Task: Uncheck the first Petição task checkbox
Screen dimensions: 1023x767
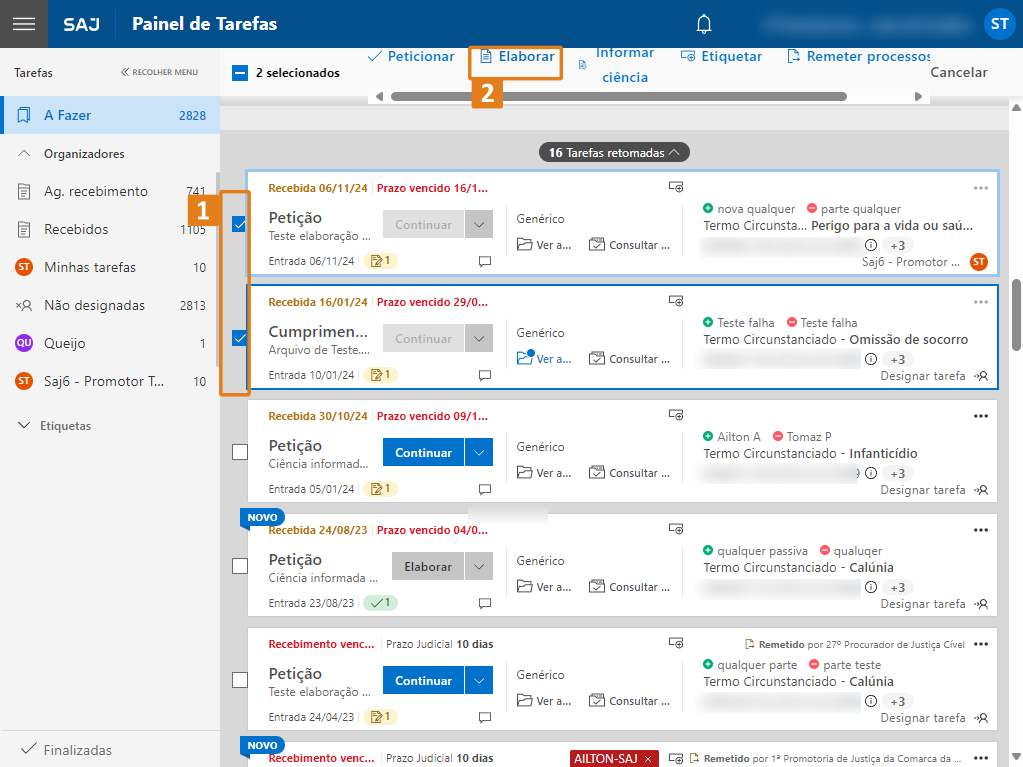Action: click(239, 225)
